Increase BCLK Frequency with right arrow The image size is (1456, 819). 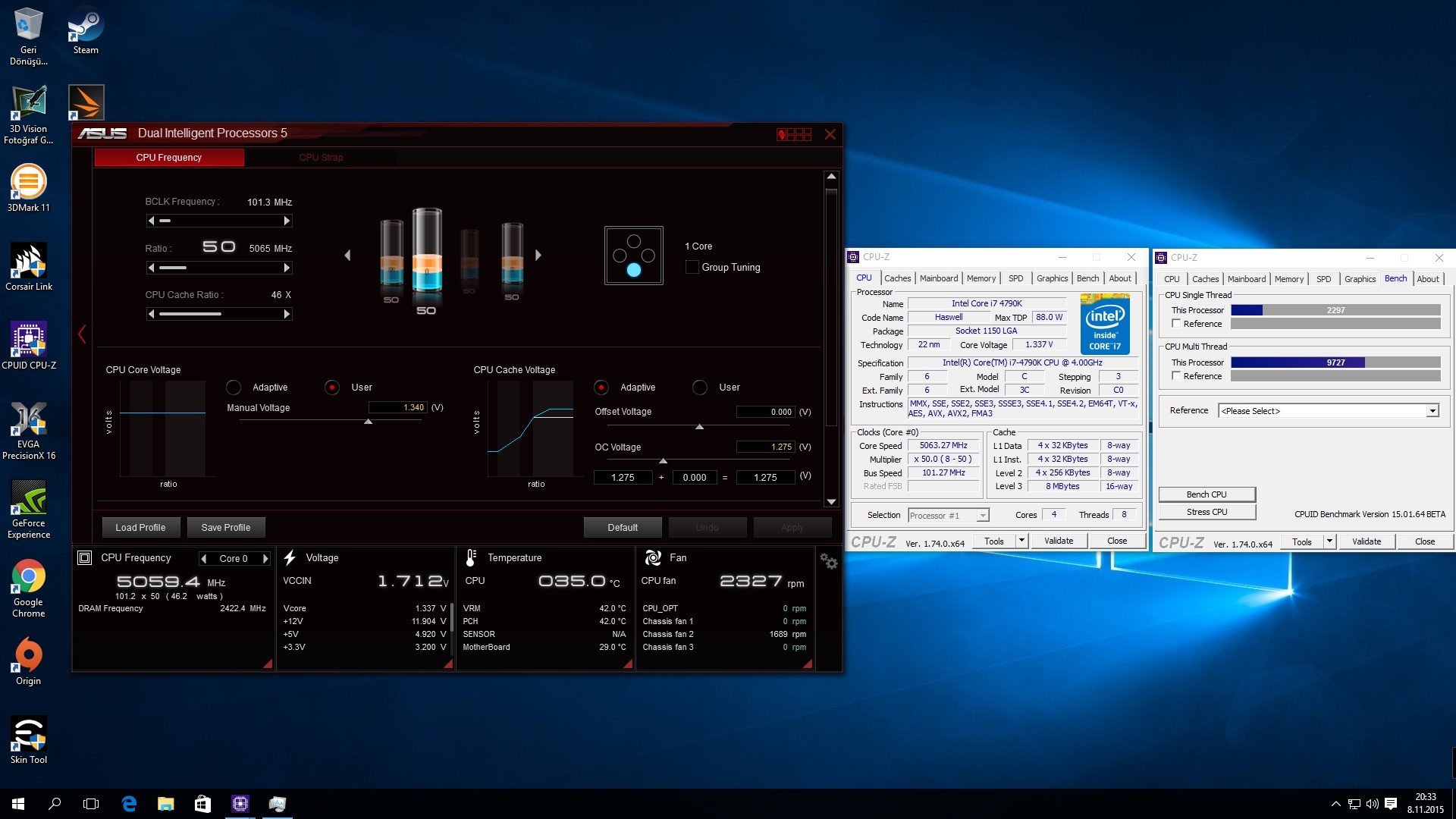coord(287,221)
